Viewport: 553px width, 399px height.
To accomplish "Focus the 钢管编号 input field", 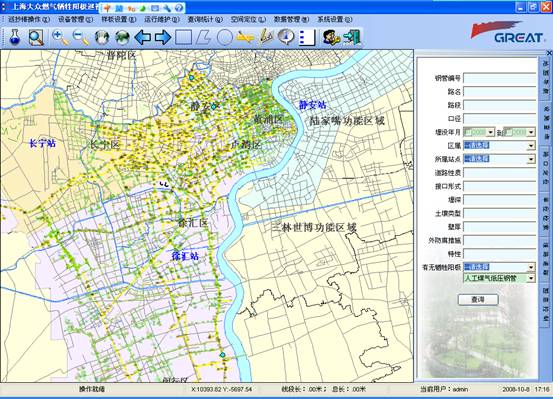I will click(500, 78).
